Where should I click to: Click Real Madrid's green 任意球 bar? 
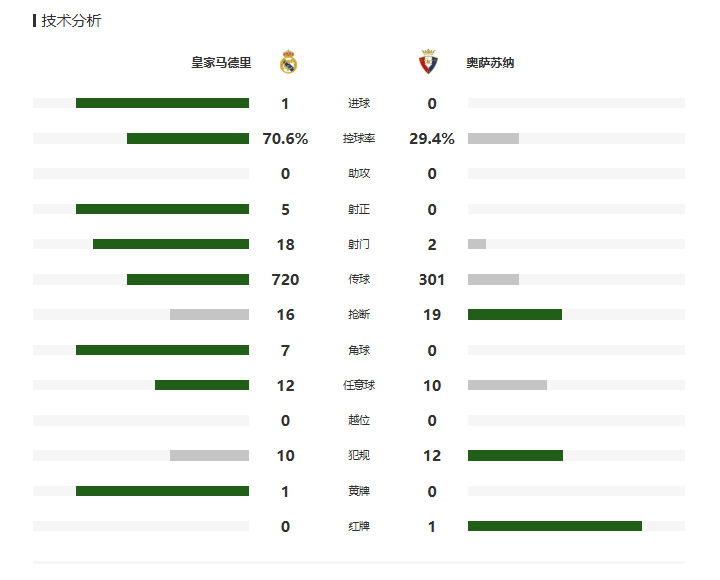[202, 385]
